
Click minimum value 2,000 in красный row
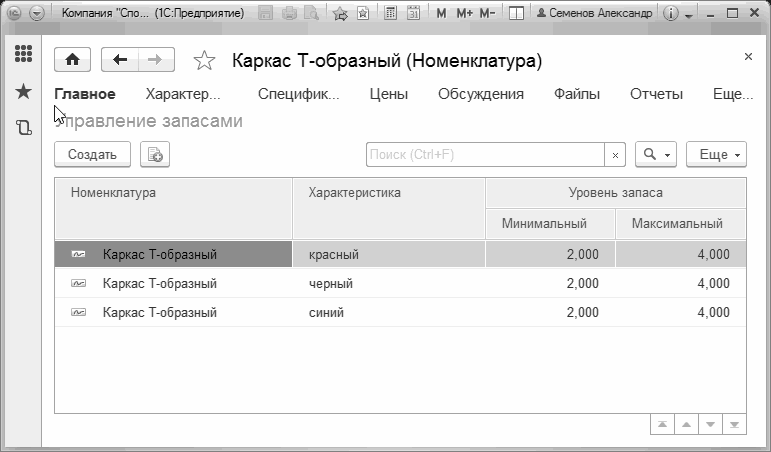click(550, 254)
